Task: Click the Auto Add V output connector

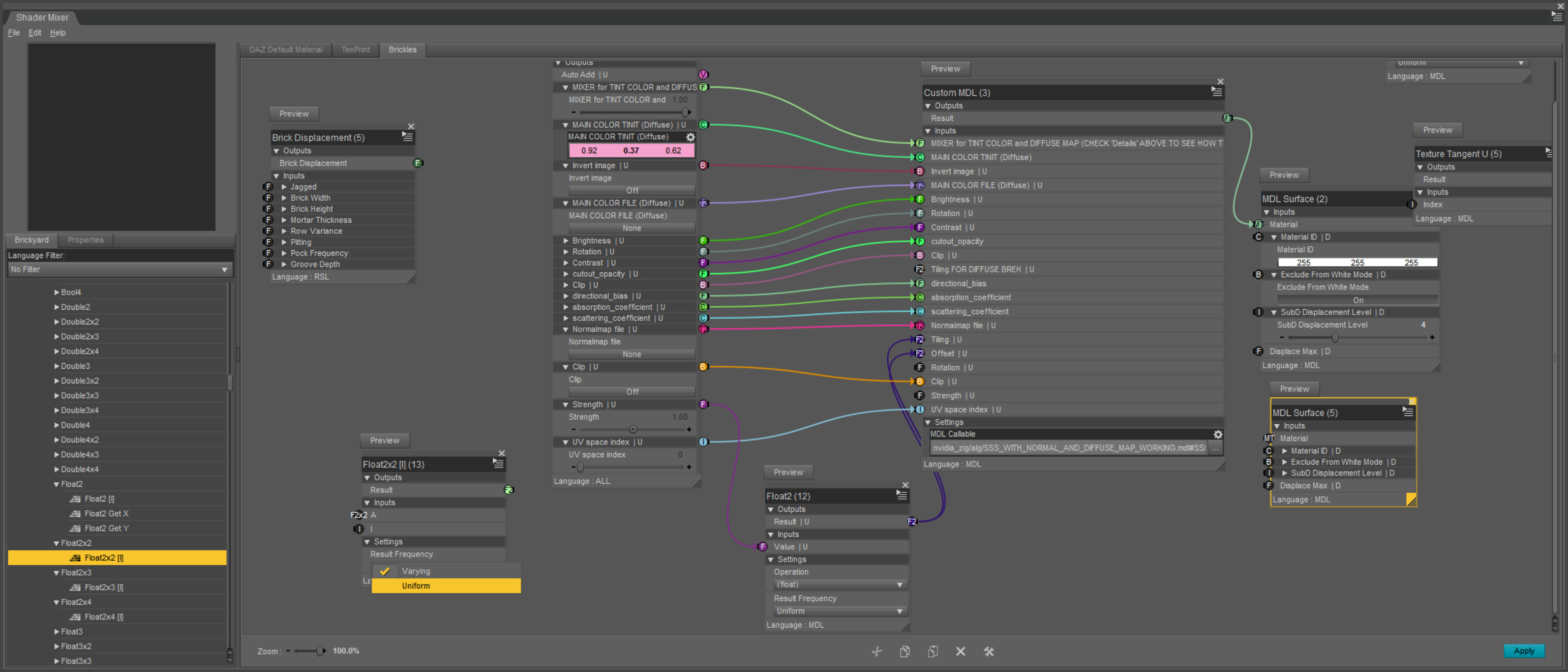Action: 703,74
